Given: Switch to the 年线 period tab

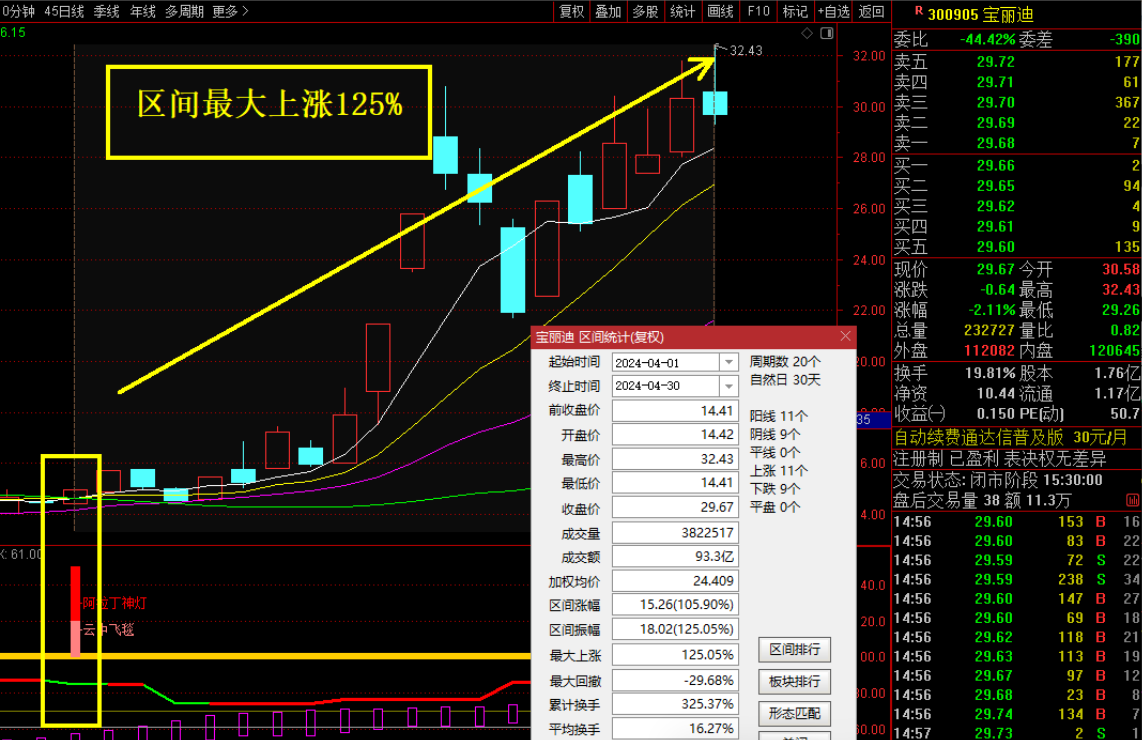Looking at the screenshot, I should click(x=143, y=12).
